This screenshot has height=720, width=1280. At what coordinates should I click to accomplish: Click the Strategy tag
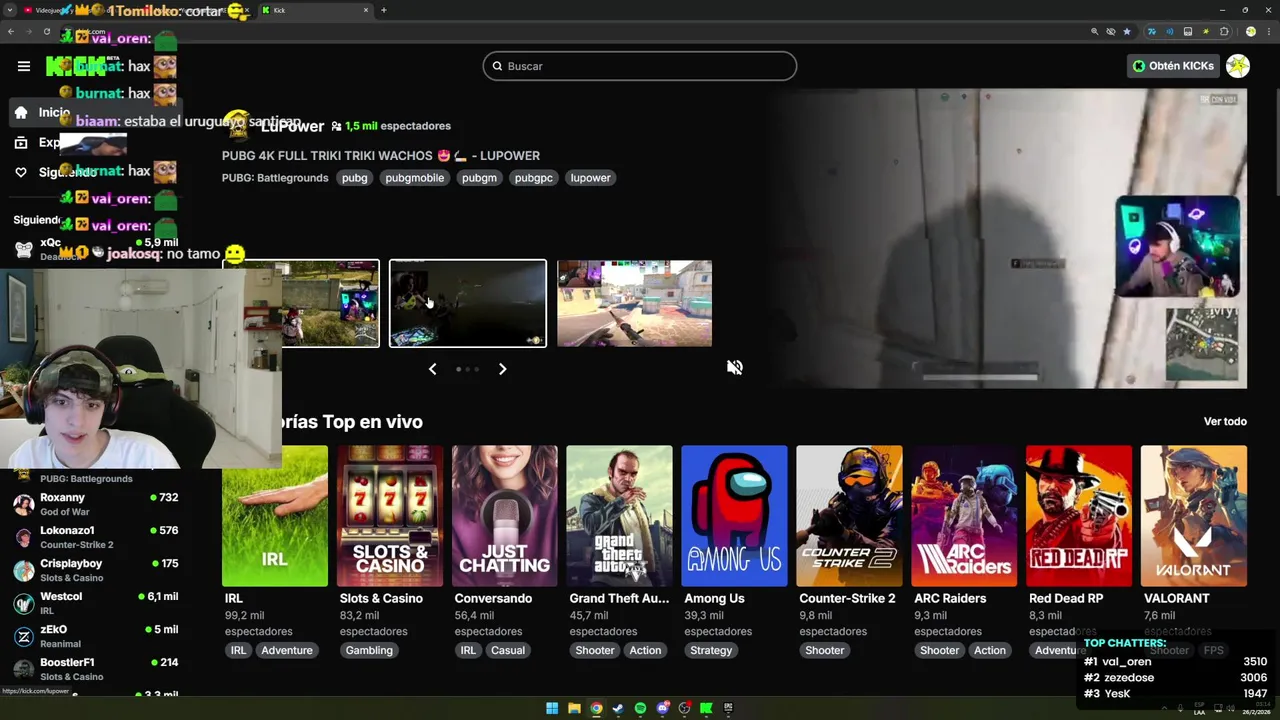[x=711, y=650]
